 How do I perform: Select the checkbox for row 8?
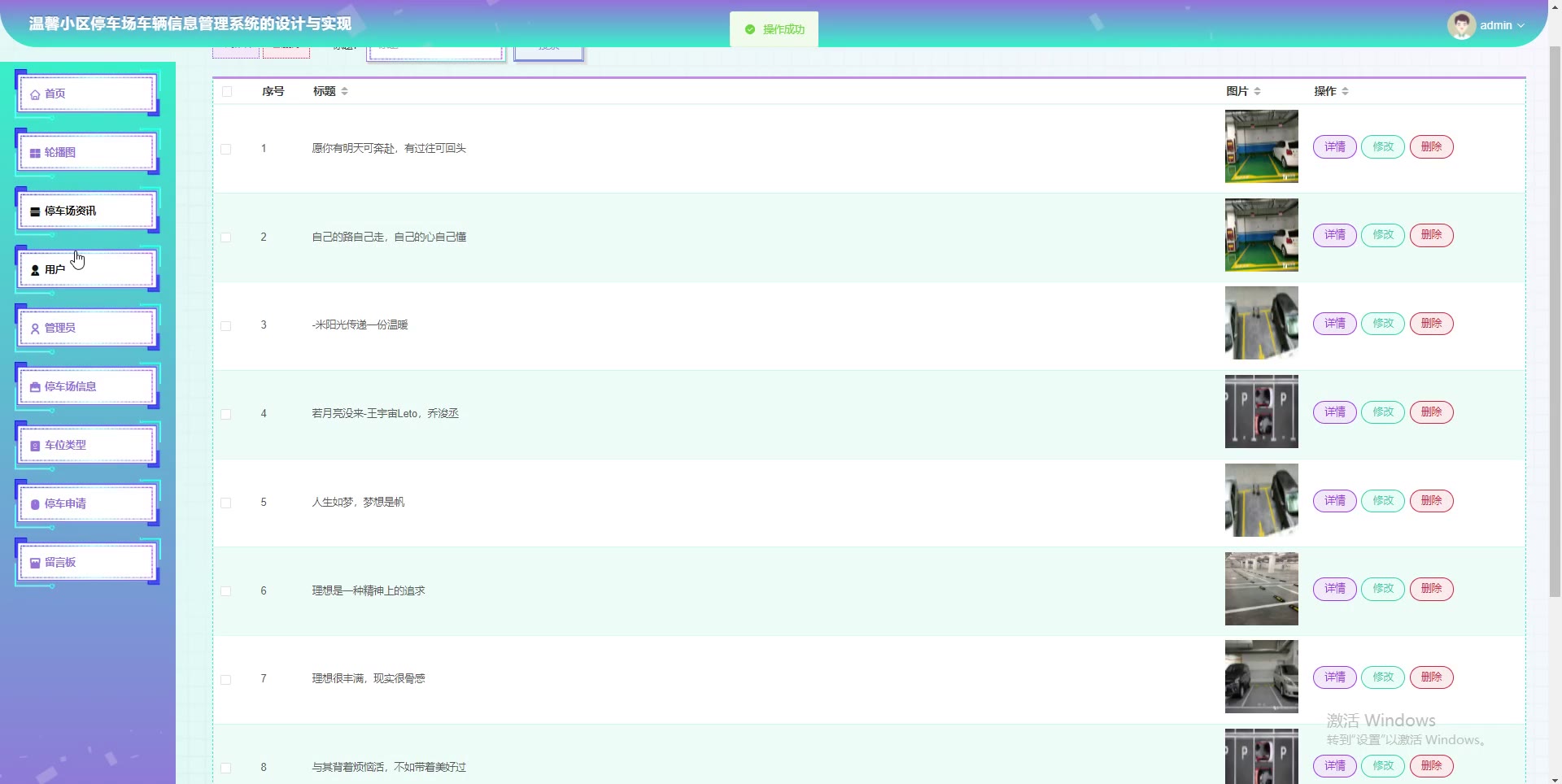click(226, 768)
